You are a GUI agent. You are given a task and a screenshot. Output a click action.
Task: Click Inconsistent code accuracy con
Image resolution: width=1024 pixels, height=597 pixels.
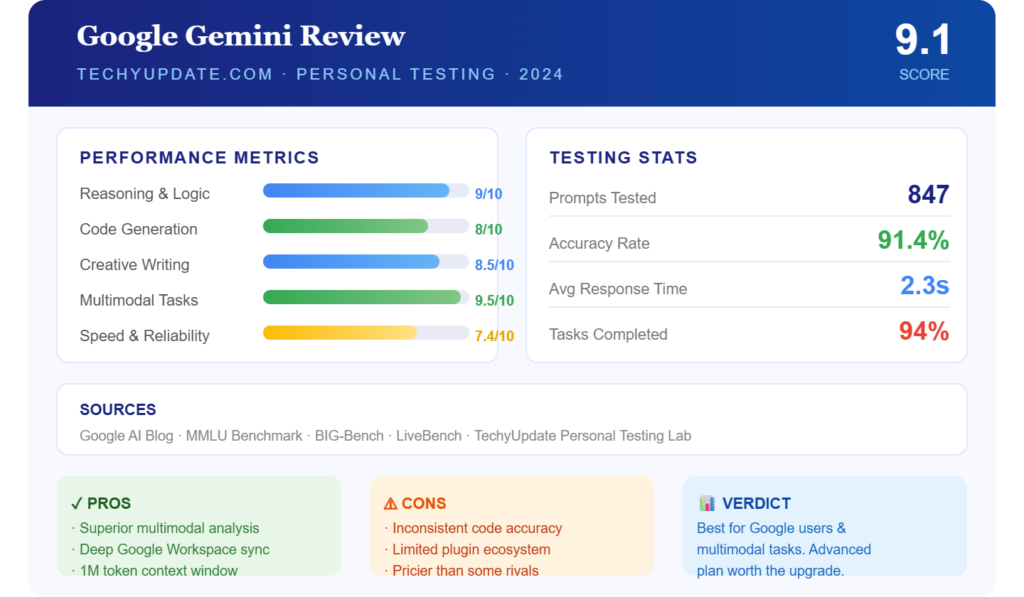[x=477, y=528]
